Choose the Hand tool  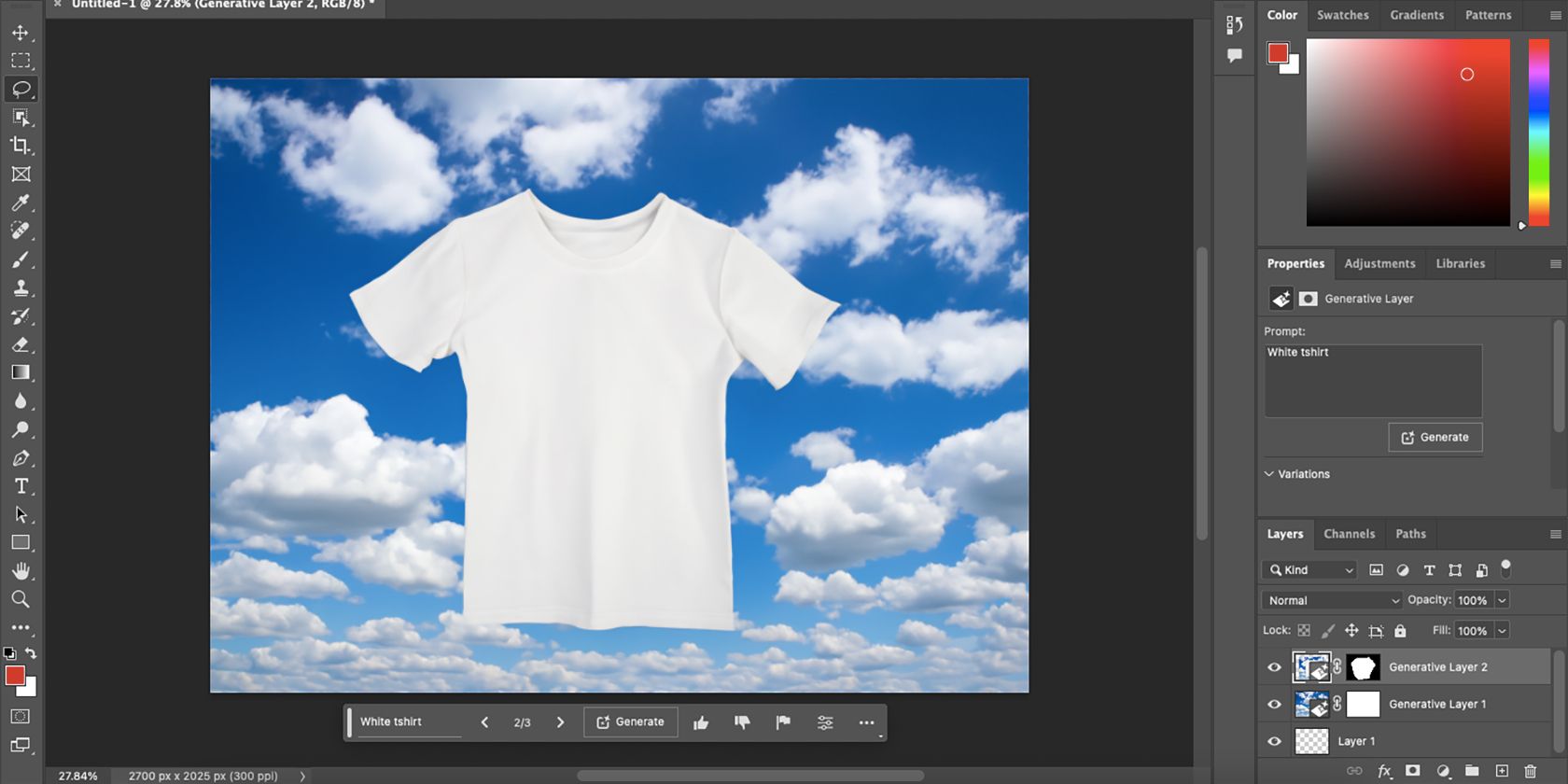coord(21,571)
